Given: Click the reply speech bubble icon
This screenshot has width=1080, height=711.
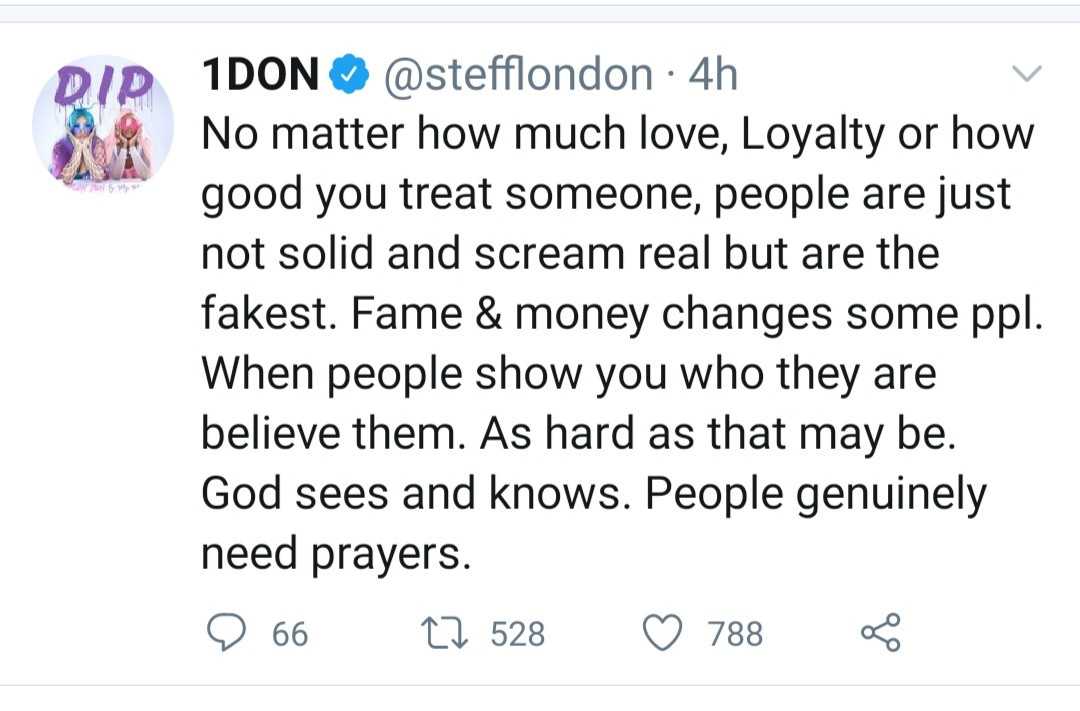Looking at the screenshot, I should pyautogui.click(x=227, y=632).
